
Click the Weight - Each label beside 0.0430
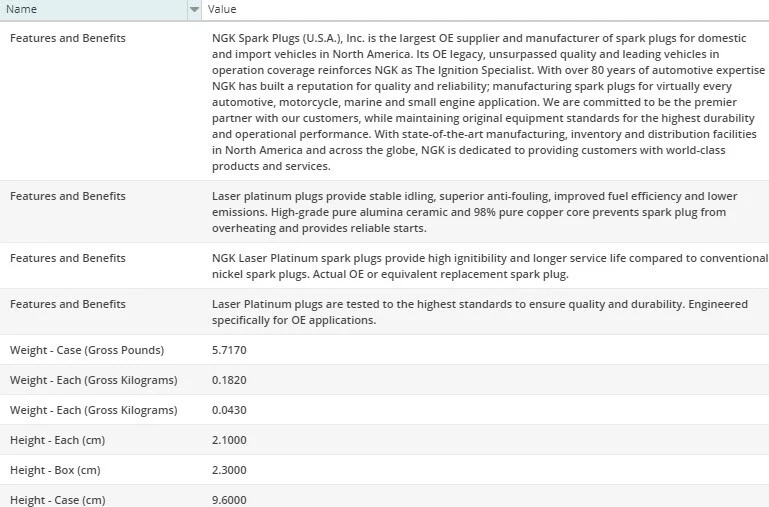(x=93, y=410)
